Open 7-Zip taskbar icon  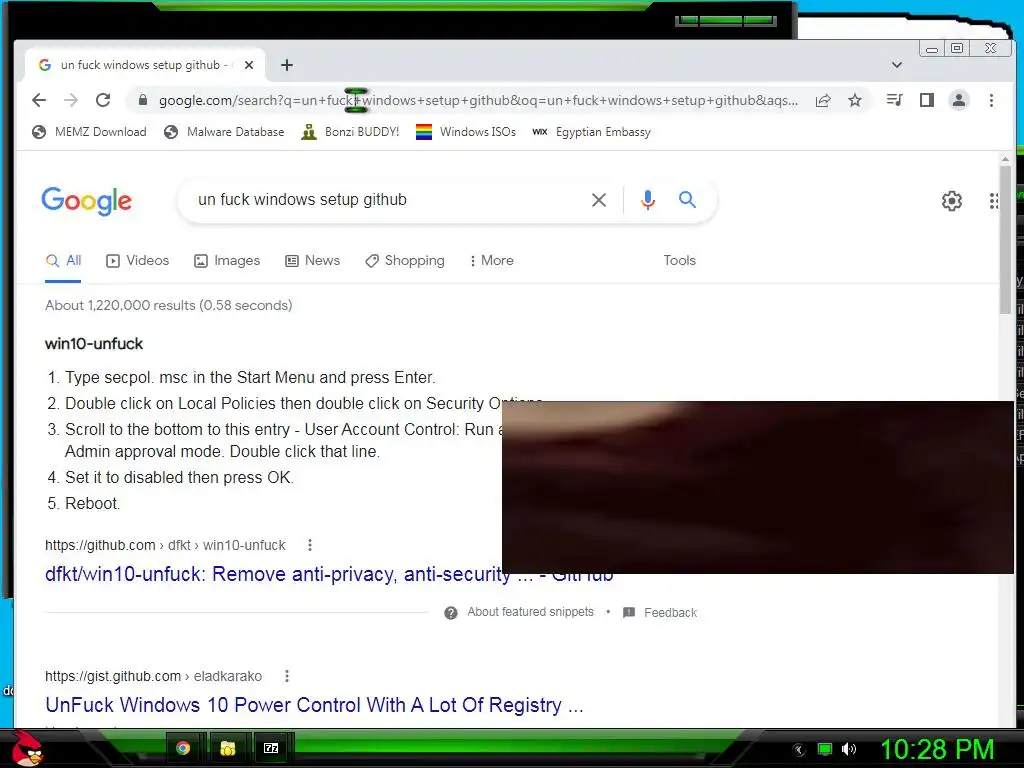(271, 748)
